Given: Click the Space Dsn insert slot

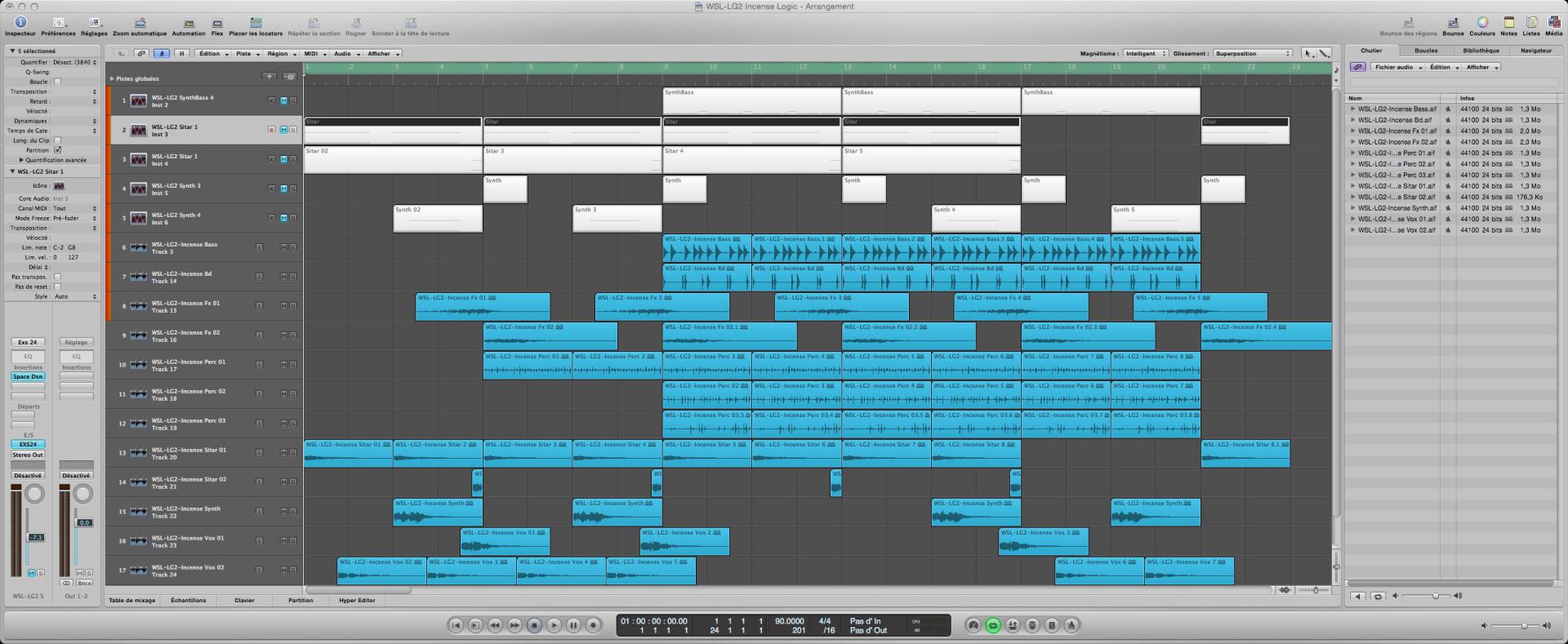Looking at the screenshot, I should click(x=28, y=376).
